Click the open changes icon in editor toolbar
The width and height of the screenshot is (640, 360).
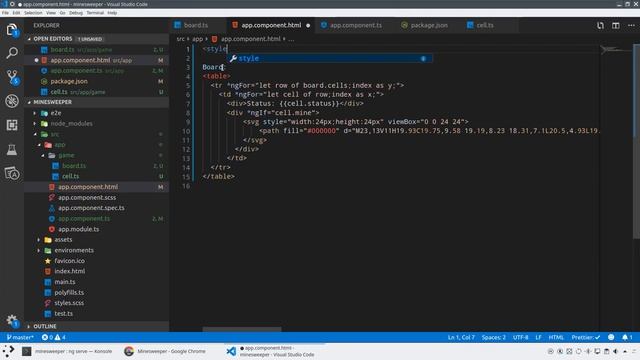pyautogui.click(x=600, y=25)
